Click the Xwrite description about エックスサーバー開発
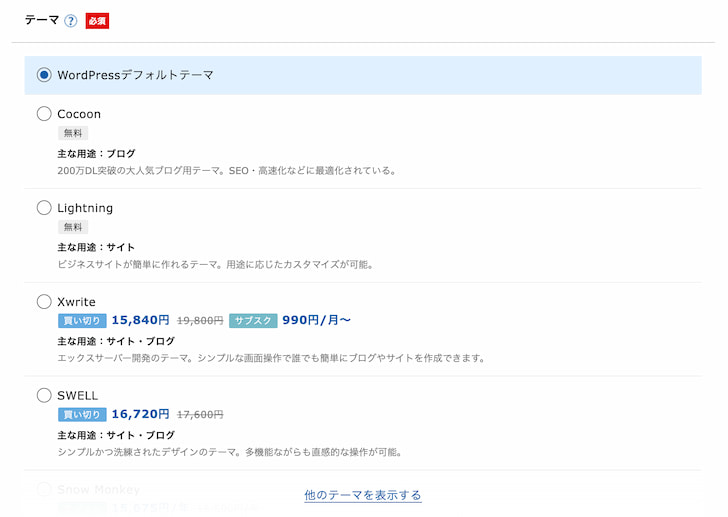728x517 pixels. click(x=272, y=358)
